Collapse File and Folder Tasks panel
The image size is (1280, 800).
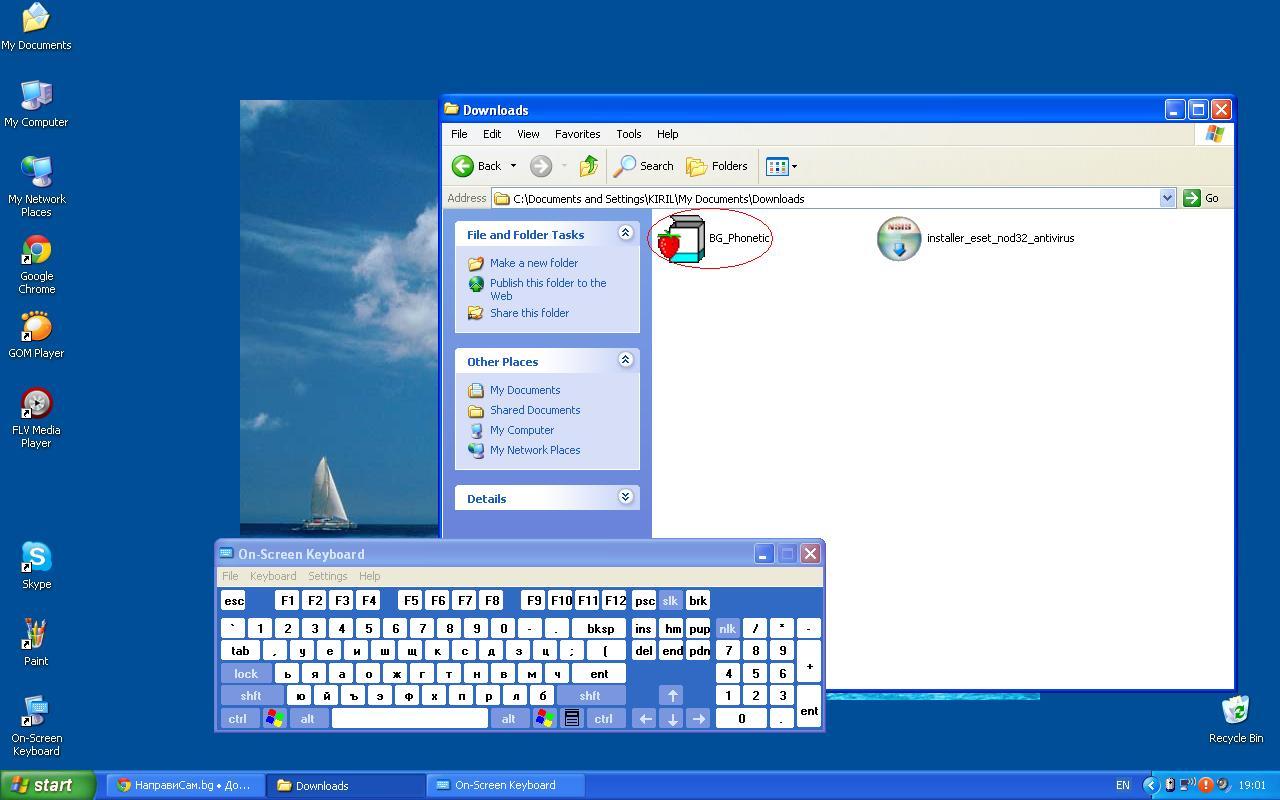click(x=625, y=233)
